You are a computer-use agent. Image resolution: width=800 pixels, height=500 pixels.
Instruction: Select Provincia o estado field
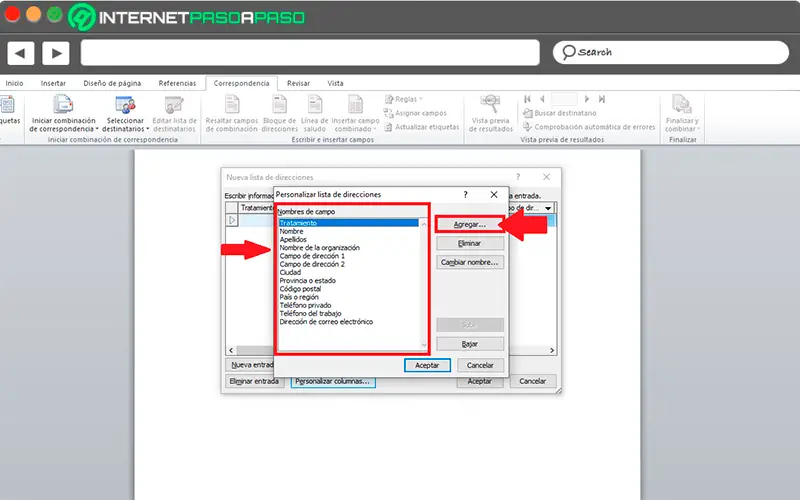tap(307, 281)
